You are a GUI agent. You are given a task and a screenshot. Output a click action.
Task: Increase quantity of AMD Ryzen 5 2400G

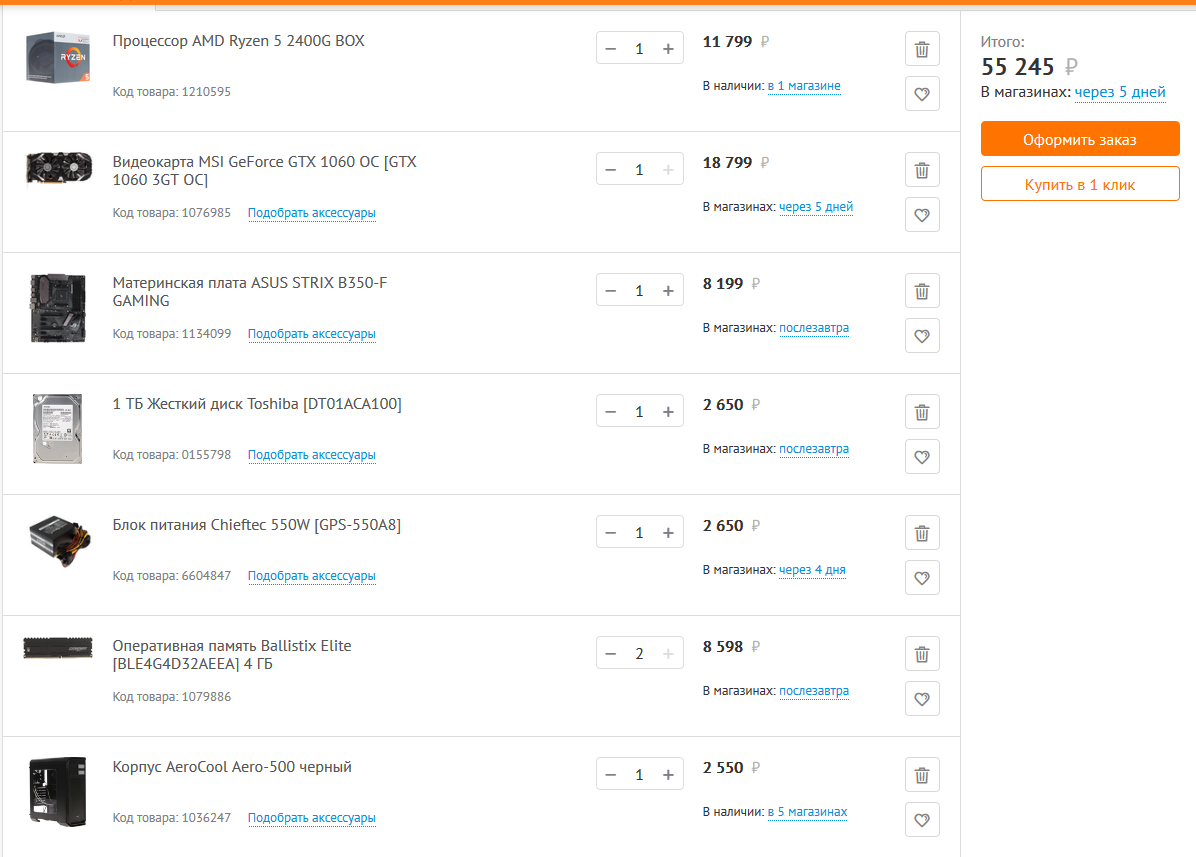coord(668,49)
